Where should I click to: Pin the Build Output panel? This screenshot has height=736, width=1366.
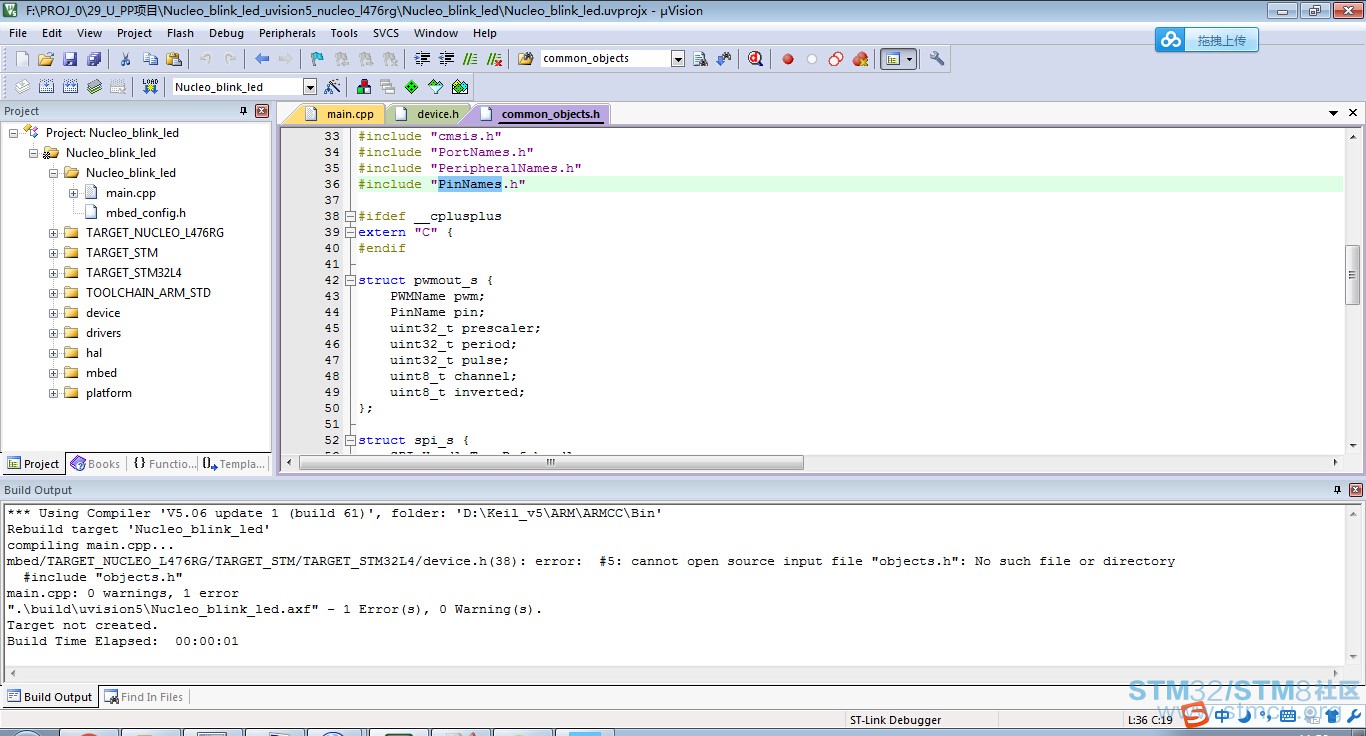1338,490
